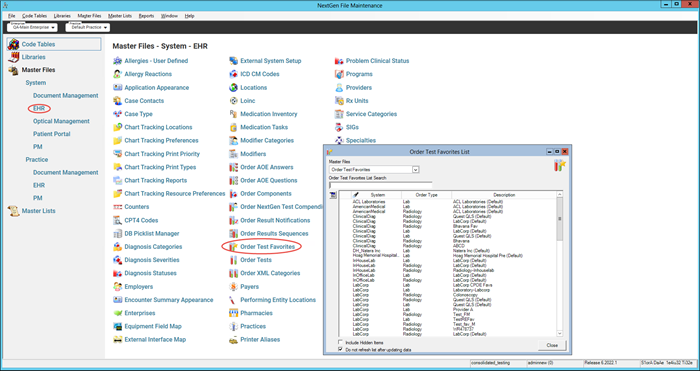The width and height of the screenshot is (700, 371).
Task: Click the Payers icon
Action: pos(233,287)
